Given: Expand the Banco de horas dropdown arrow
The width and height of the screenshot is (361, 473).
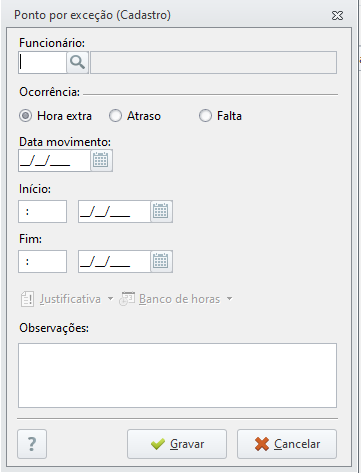Looking at the screenshot, I should 229,299.
